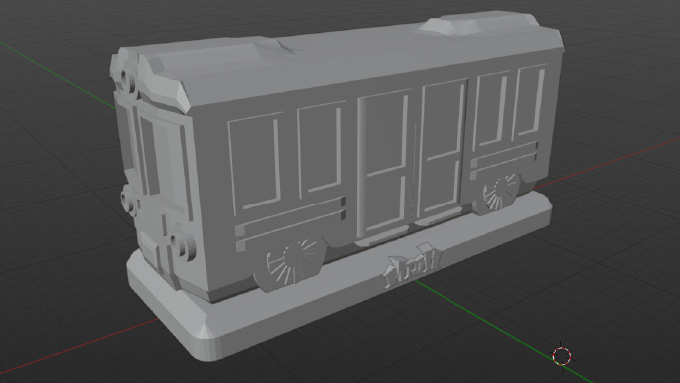Select the tram's front left wheel
This screenshot has width=680, height=383.
tap(294, 262)
